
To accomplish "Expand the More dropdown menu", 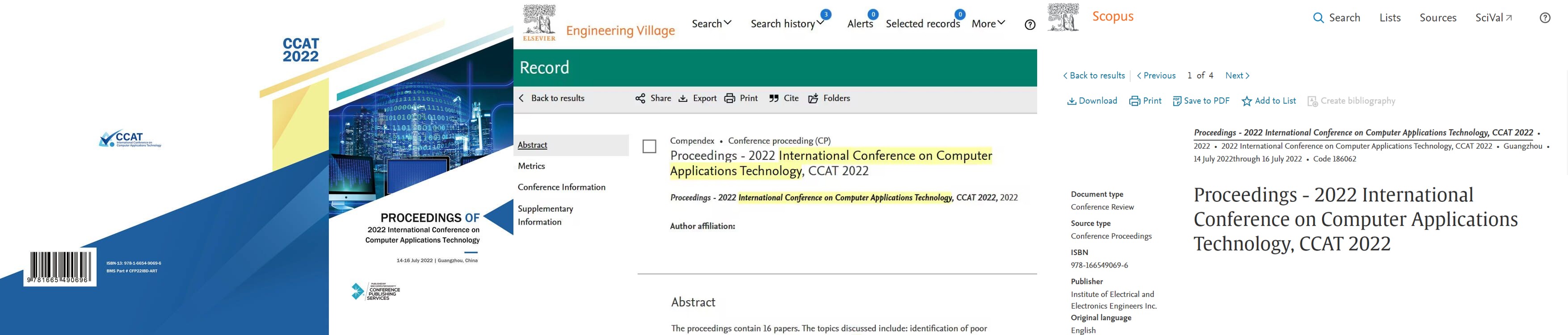I will point(988,24).
